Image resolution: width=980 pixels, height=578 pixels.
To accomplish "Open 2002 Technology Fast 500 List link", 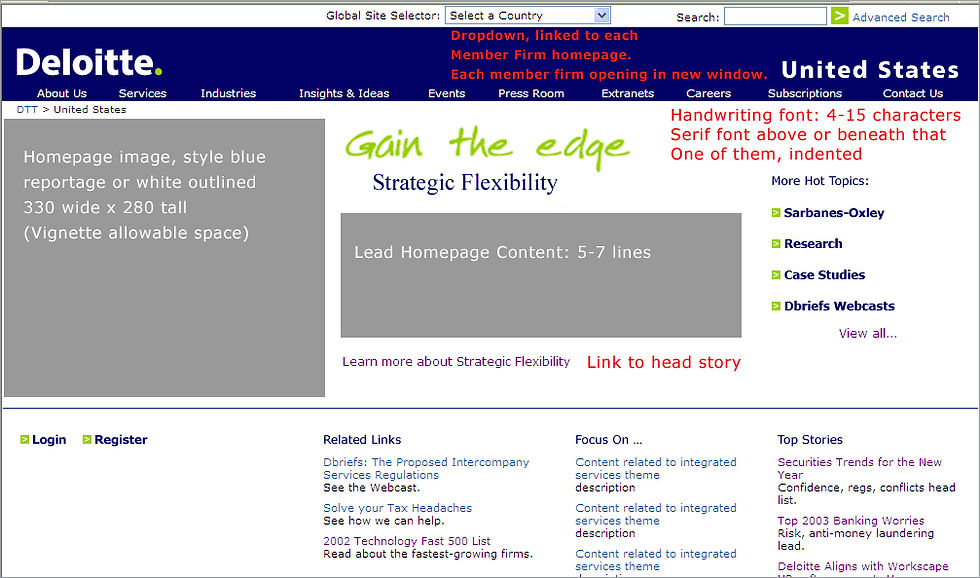I will point(407,541).
